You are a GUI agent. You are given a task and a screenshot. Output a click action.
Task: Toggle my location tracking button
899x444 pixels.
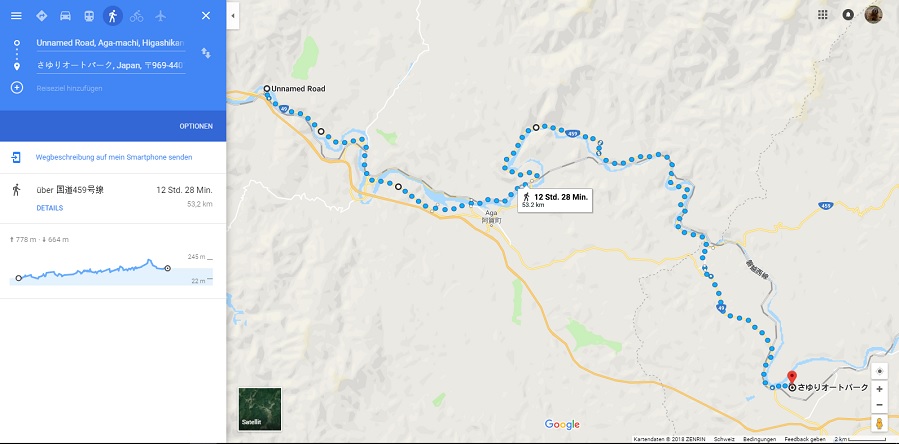[880, 371]
